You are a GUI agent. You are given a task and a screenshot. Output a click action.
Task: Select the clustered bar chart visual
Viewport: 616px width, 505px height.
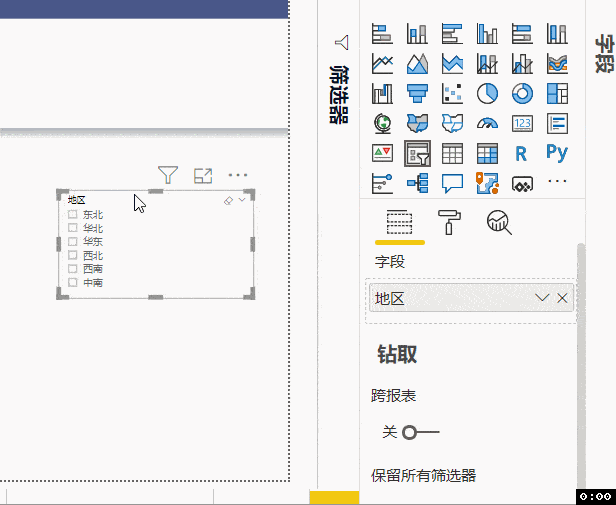(452, 33)
